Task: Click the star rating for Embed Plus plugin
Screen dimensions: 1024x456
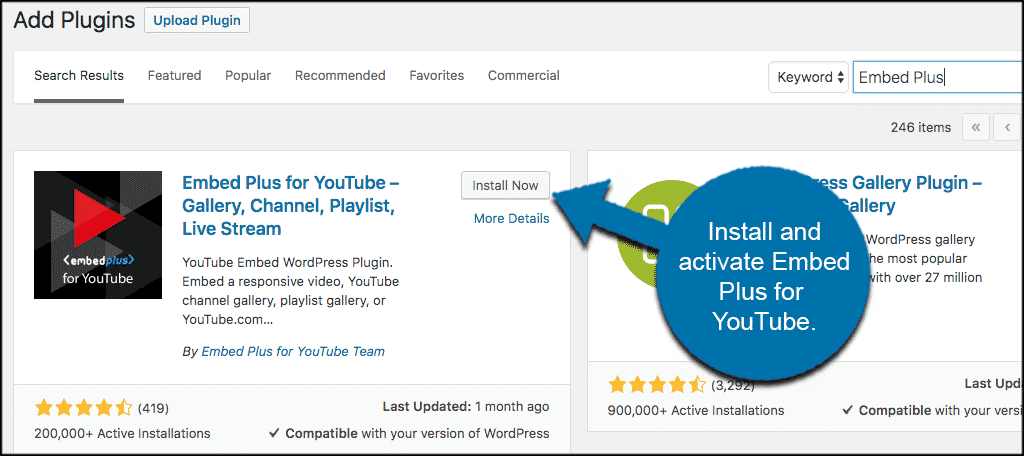Action: 84,409
